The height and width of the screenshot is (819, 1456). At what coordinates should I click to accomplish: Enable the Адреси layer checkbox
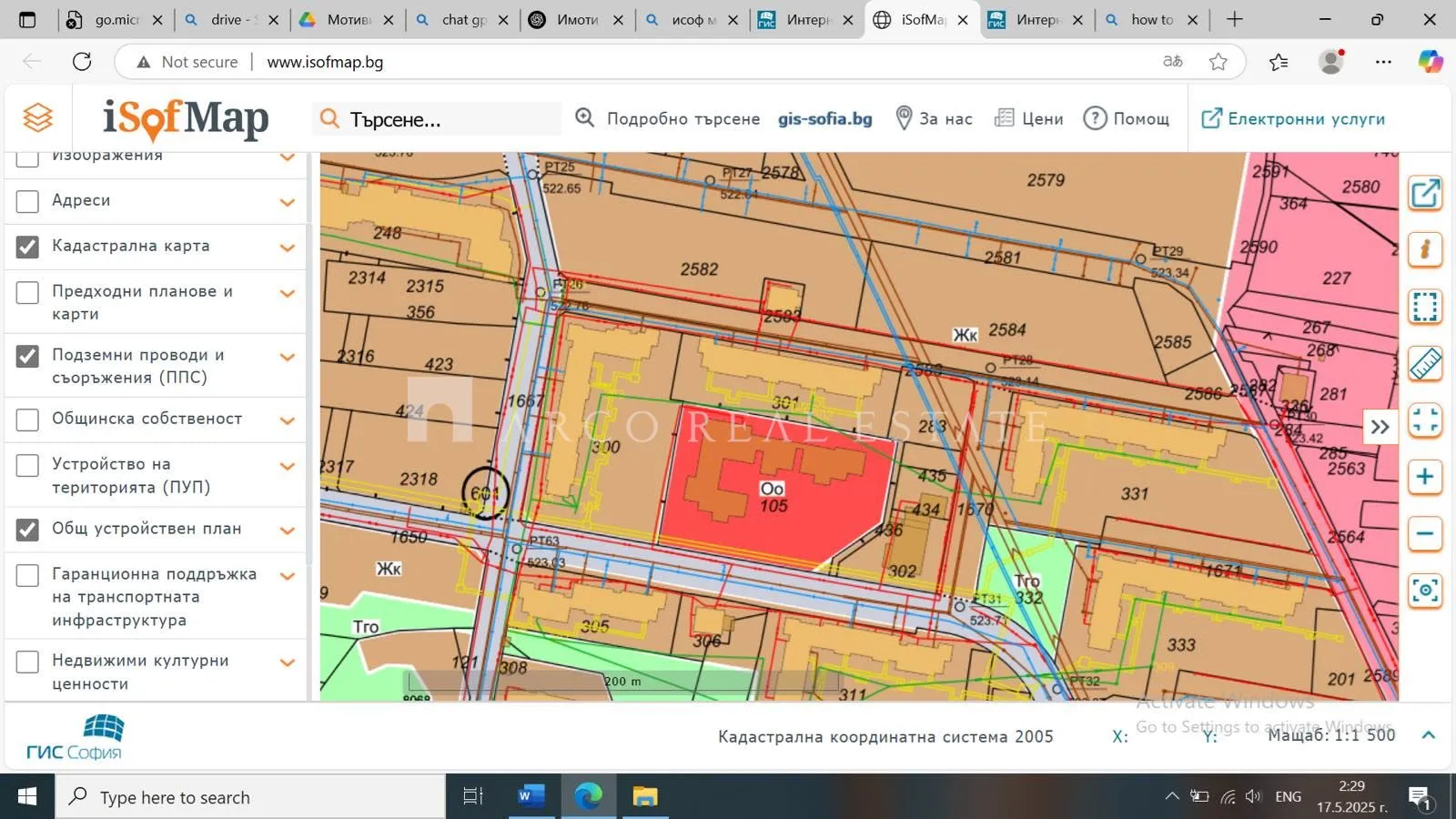[x=28, y=201]
